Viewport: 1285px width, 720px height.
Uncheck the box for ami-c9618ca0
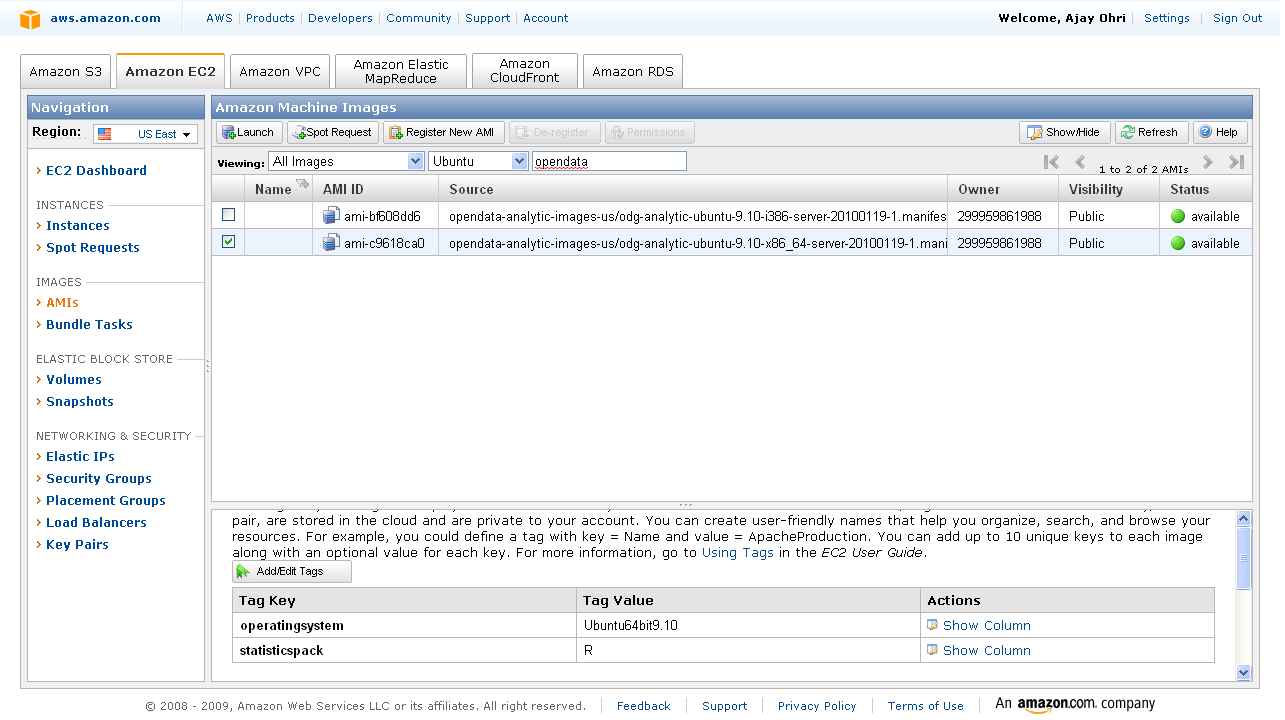(x=229, y=242)
